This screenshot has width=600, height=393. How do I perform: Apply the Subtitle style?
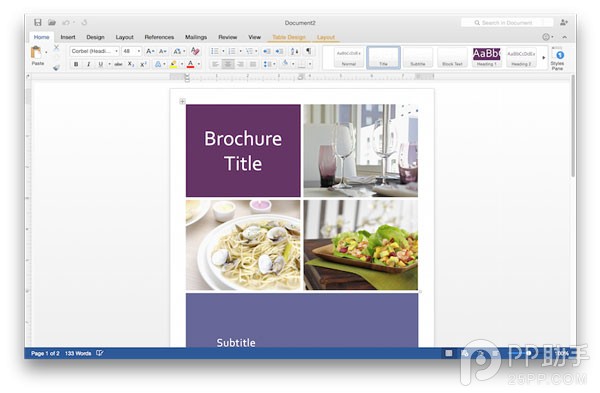point(418,58)
